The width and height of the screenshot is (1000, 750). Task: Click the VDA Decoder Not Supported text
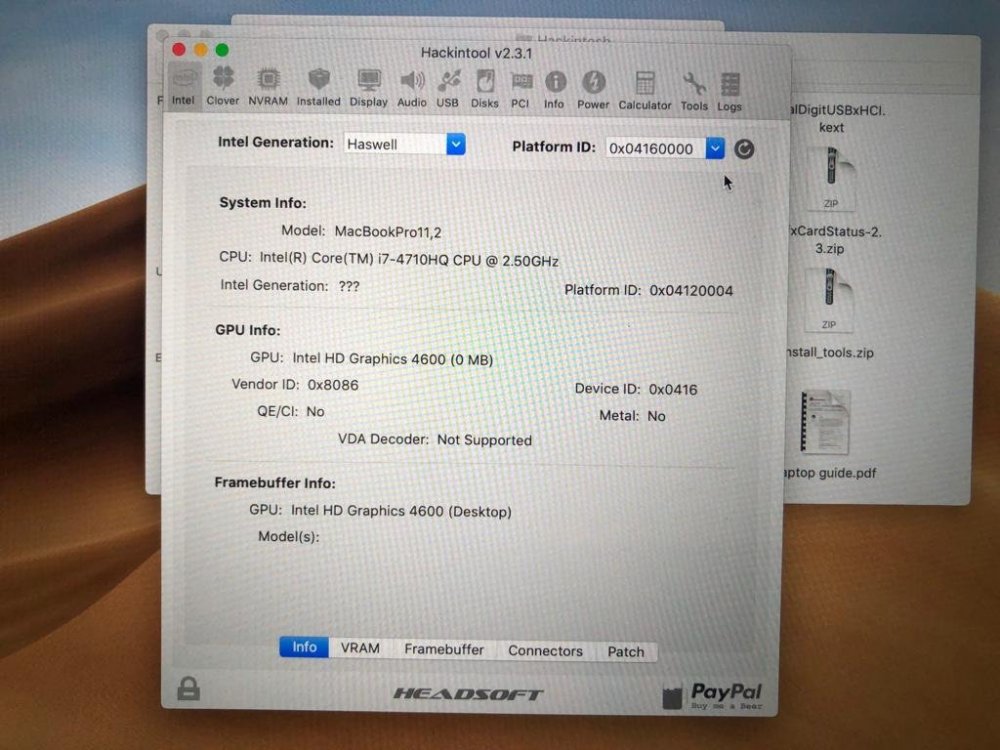click(x=434, y=439)
